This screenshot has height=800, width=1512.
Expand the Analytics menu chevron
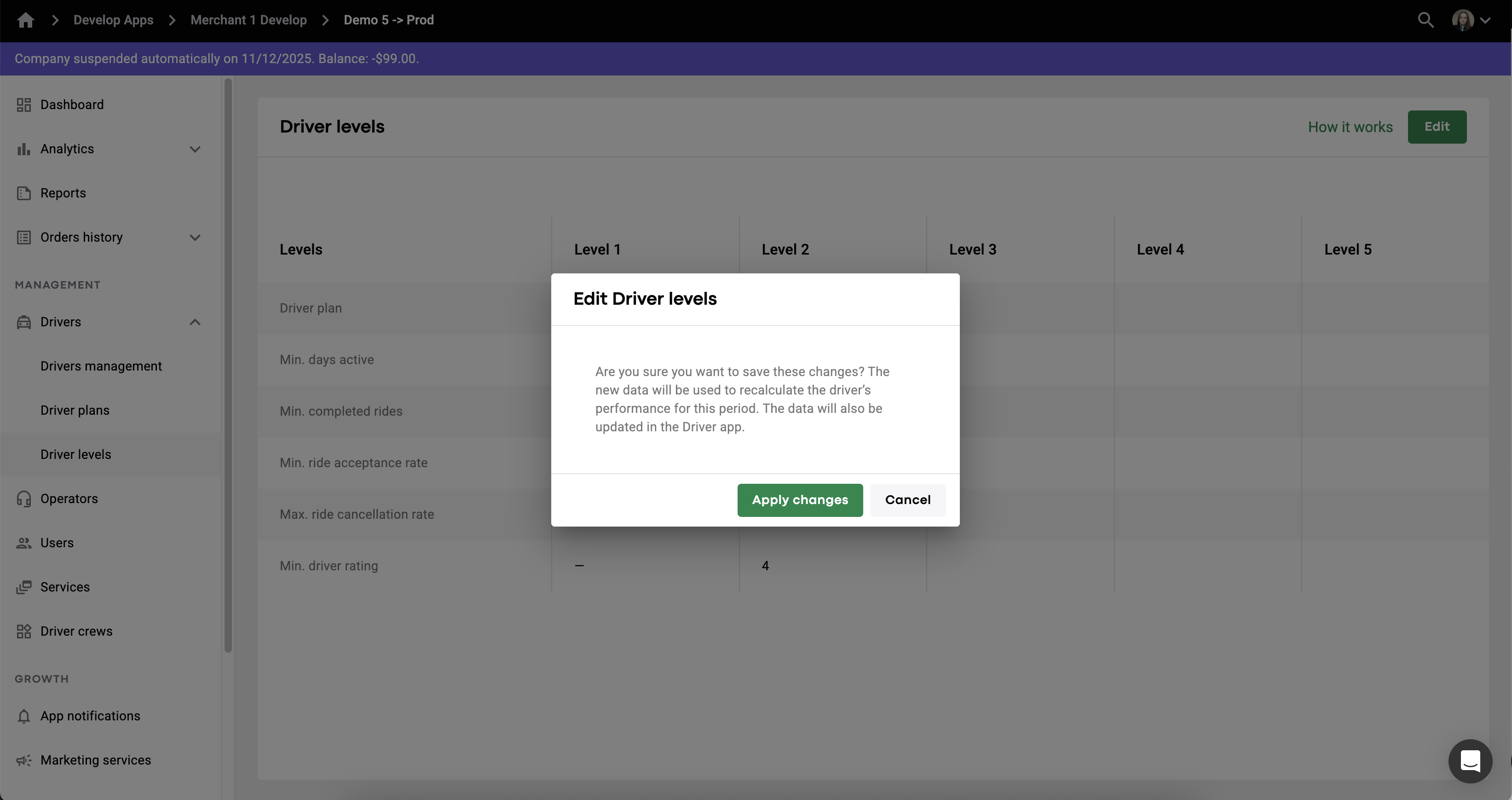(x=195, y=149)
